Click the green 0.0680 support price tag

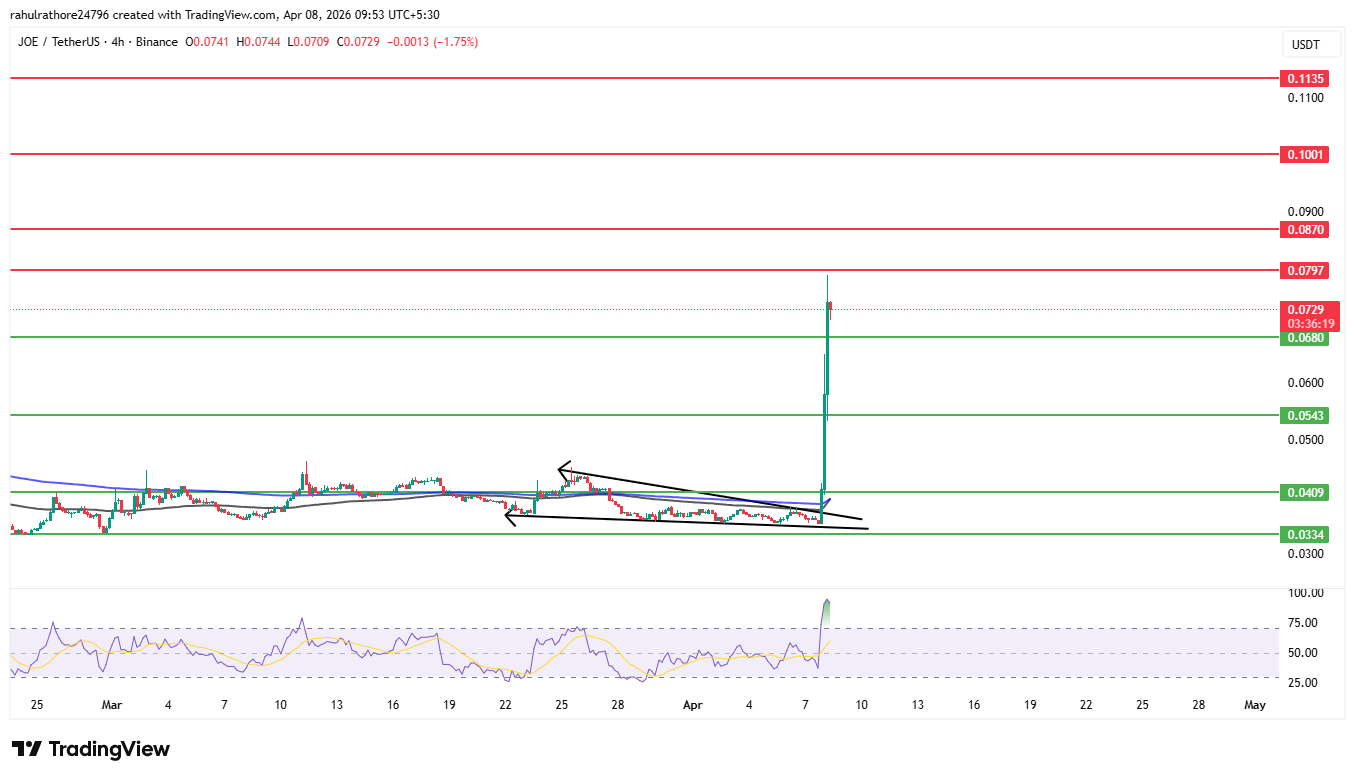(x=1307, y=338)
